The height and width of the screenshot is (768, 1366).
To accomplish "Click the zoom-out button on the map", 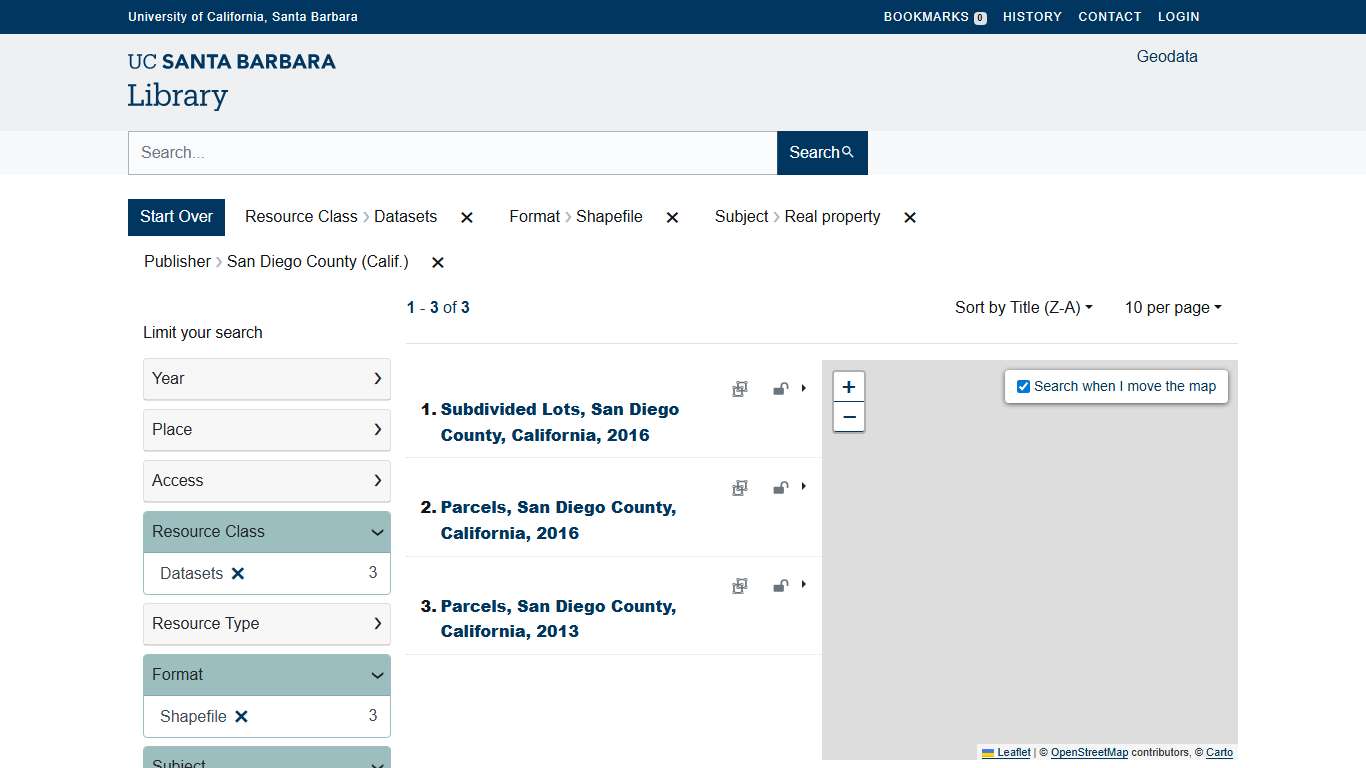I will [x=848, y=417].
